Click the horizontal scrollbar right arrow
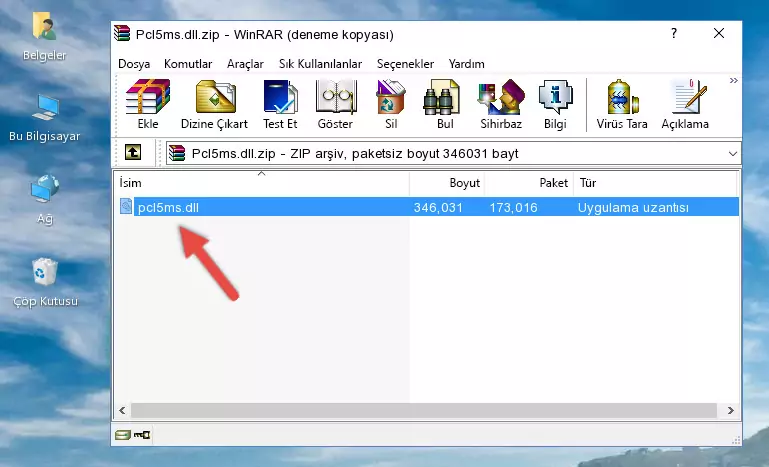769x467 pixels. tap(731, 410)
